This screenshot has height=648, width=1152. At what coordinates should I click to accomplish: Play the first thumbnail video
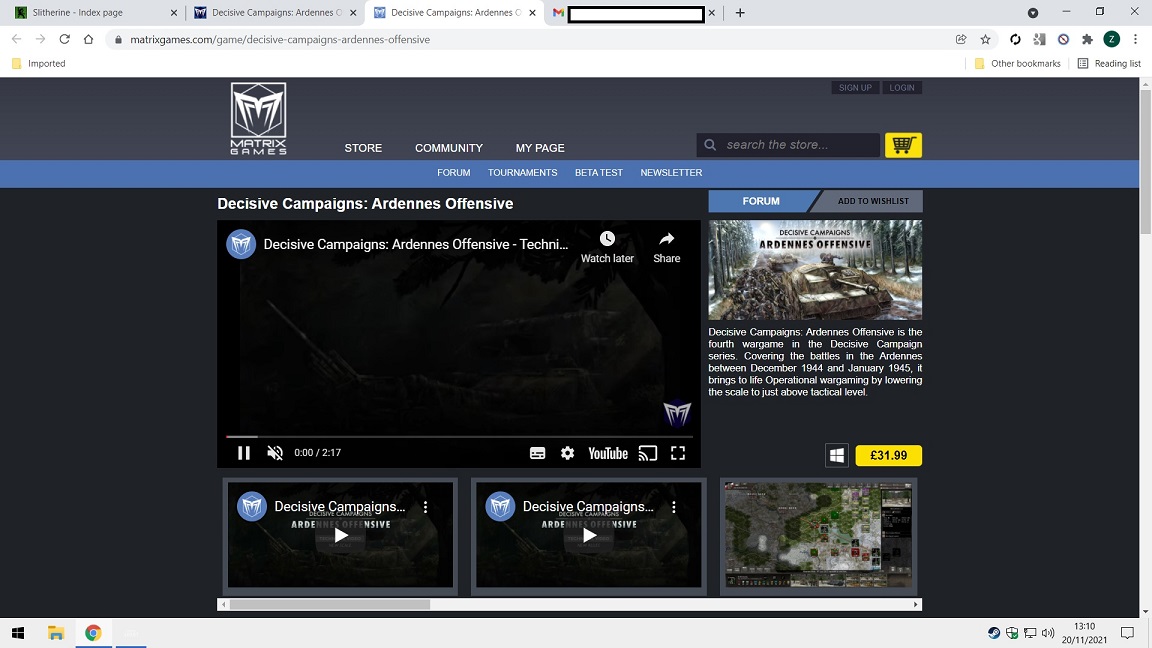pos(340,536)
